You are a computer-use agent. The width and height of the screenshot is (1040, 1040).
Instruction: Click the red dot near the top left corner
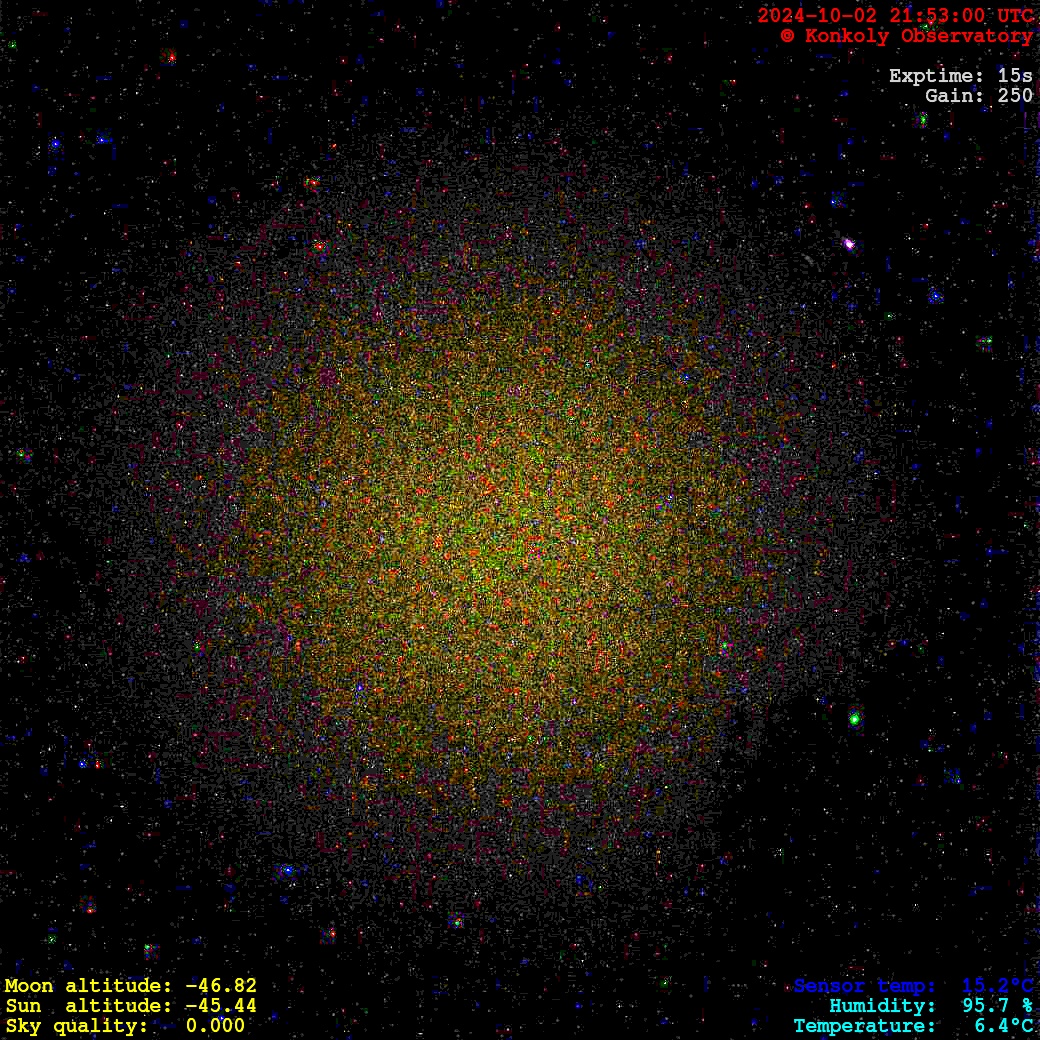[x=170, y=57]
